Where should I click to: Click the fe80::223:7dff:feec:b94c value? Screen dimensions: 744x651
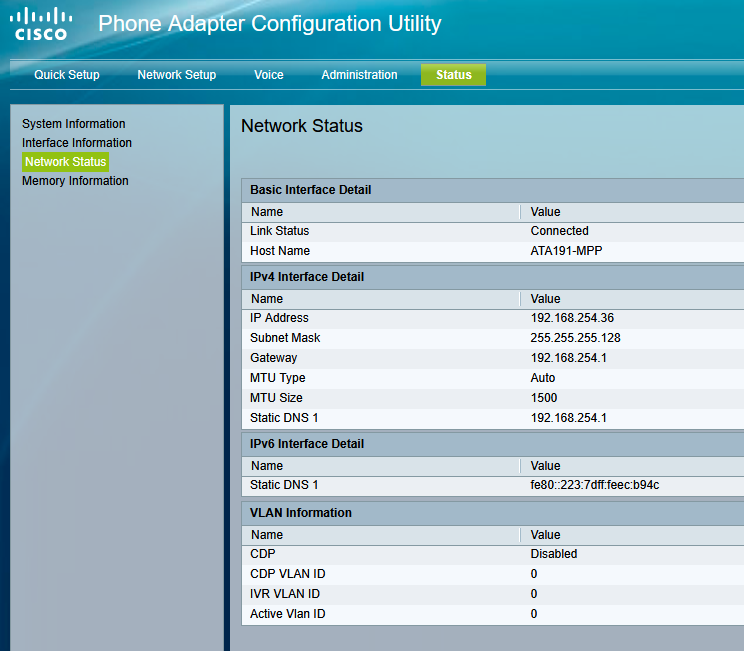click(x=595, y=485)
